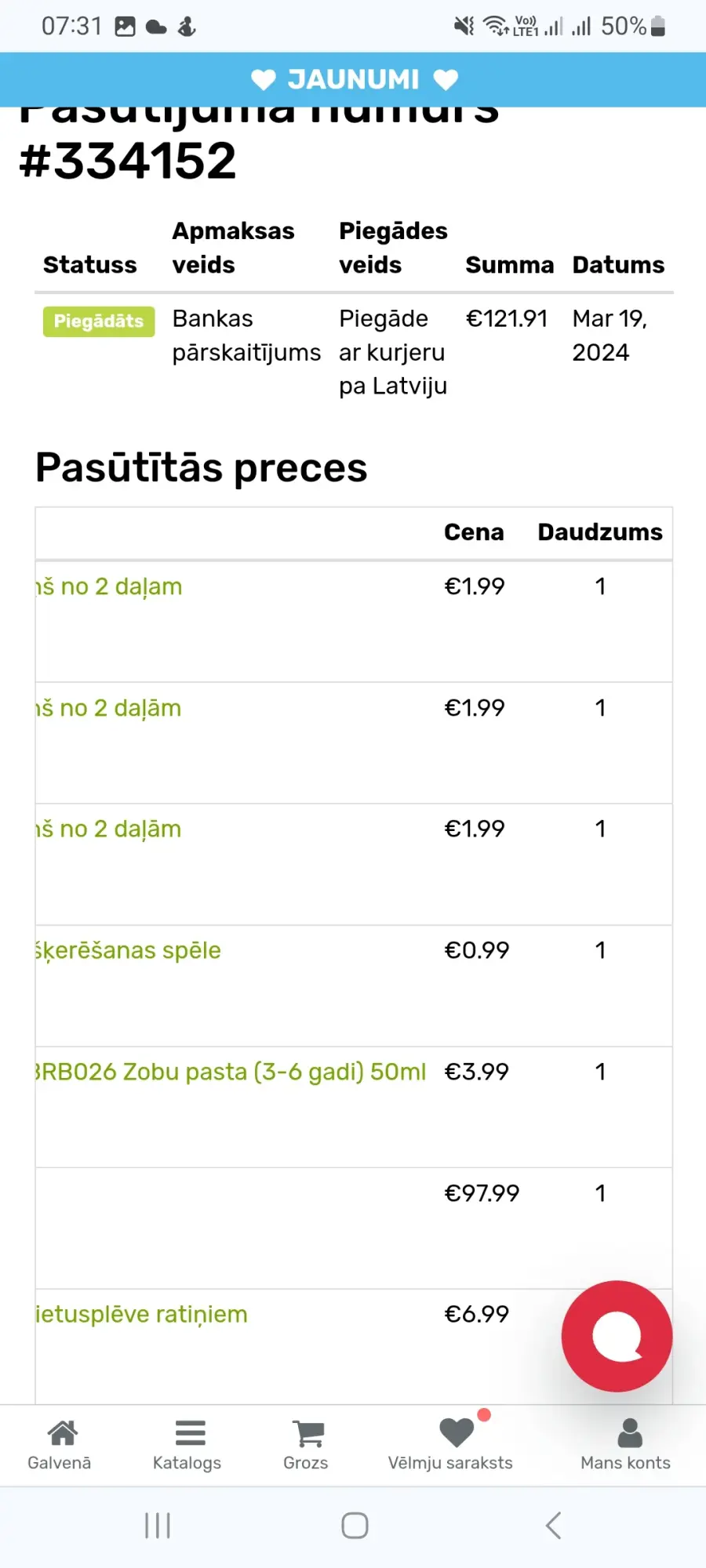Screen dimensions: 706x1568
Task: Tap the battery indicator in status bar
Action: (x=658, y=27)
